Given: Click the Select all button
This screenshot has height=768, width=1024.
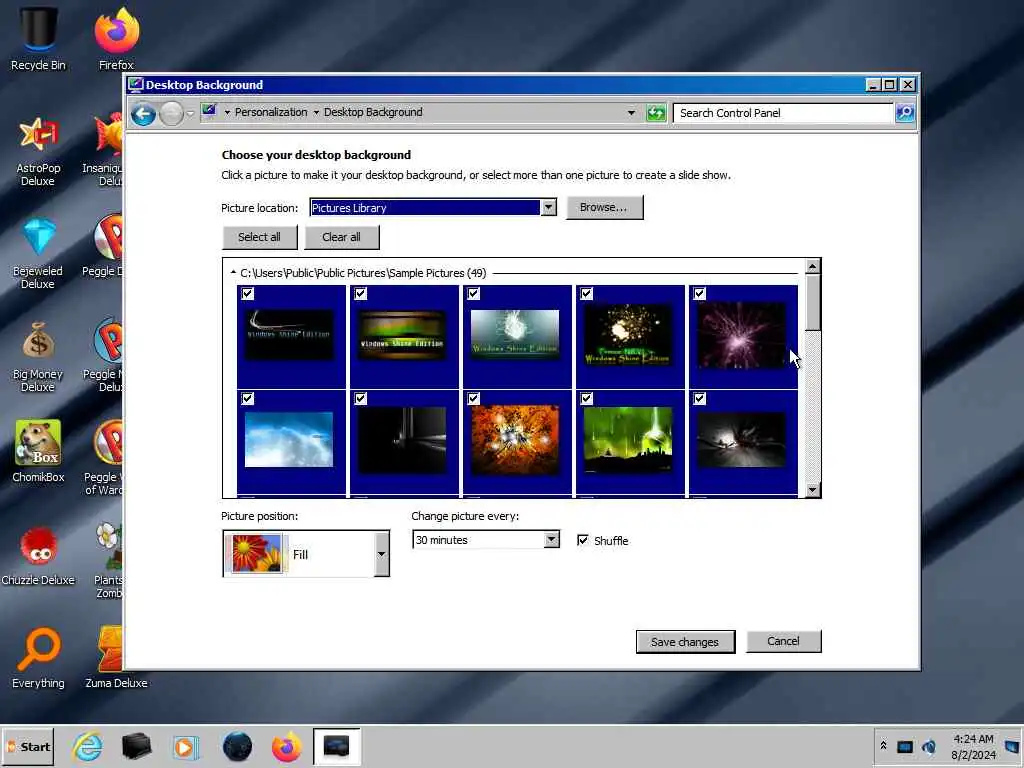Looking at the screenshot, I should (x=259, y=237).
